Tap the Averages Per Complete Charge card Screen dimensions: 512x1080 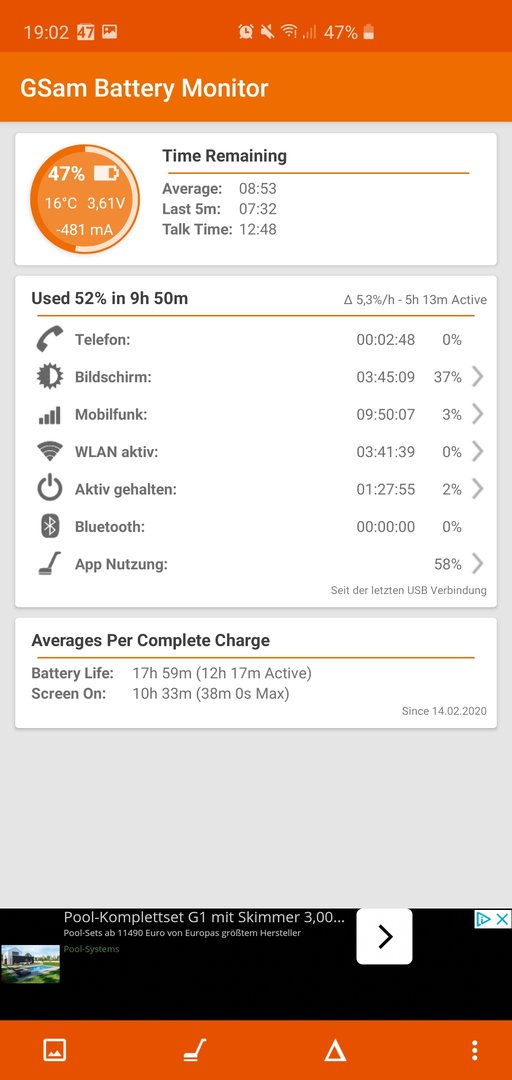pyautogui.click(x=256, y=673)
